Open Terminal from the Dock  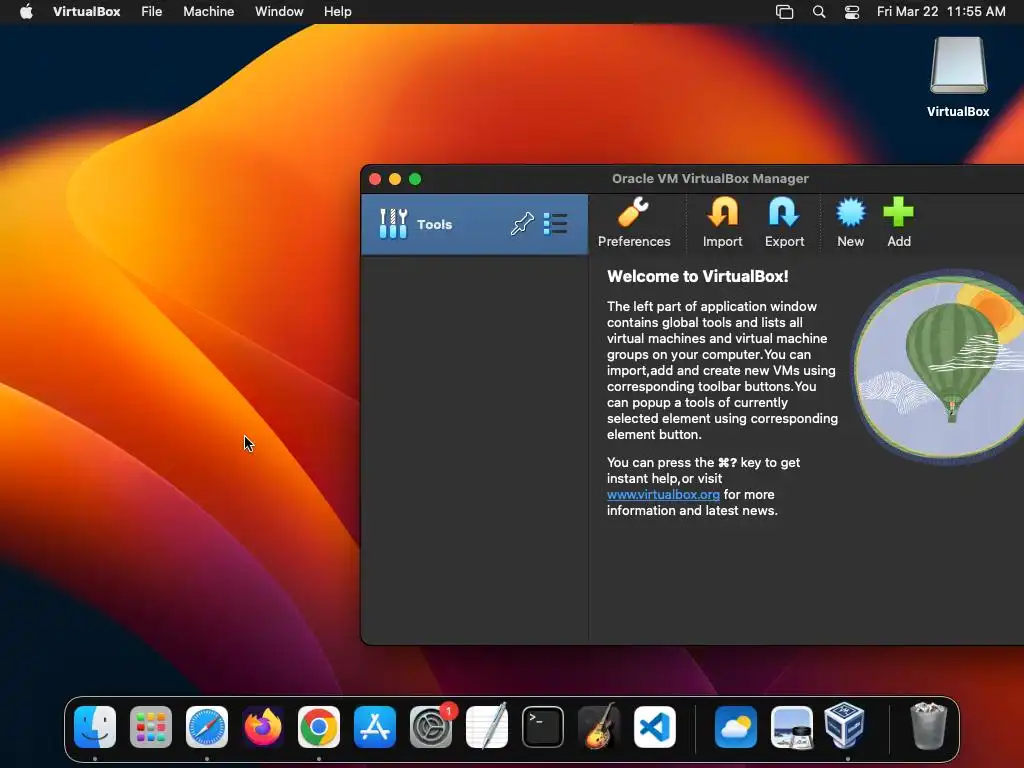point(543,727)
